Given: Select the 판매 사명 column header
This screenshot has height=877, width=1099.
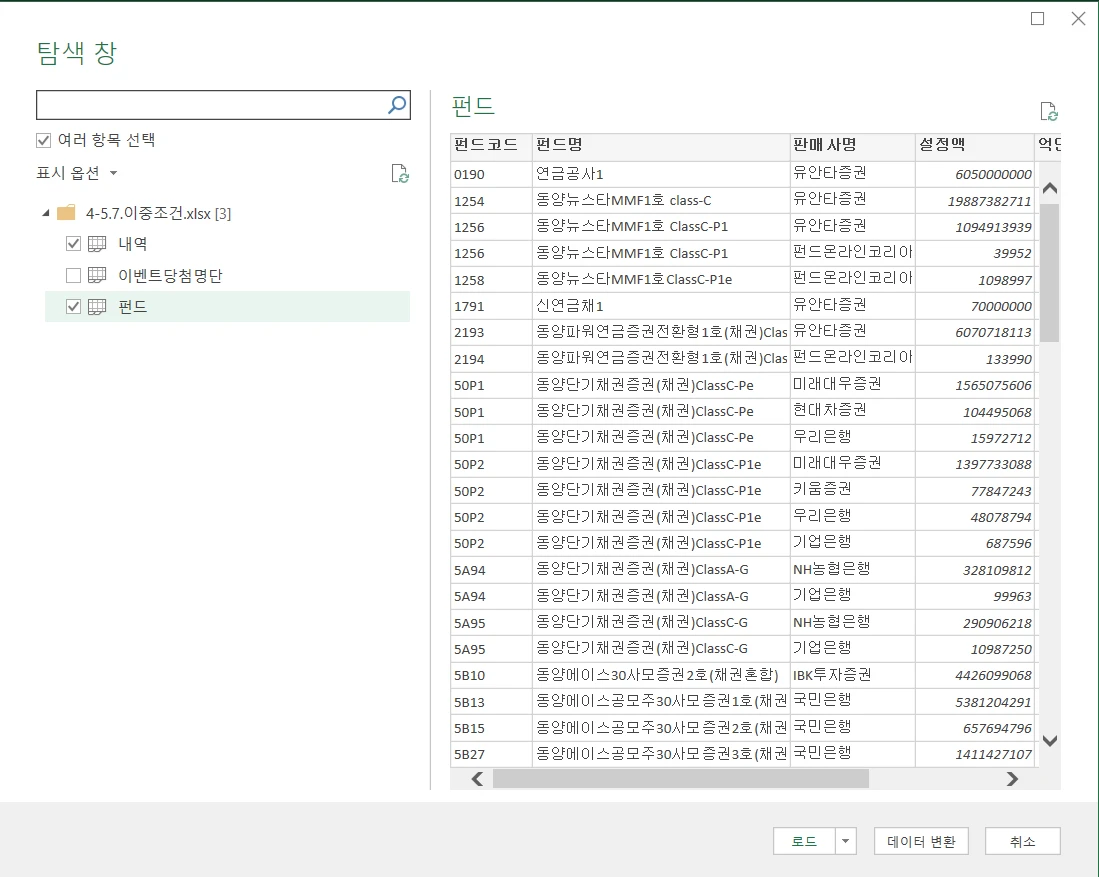Looking at the screenshot, I should click(851, 146).
